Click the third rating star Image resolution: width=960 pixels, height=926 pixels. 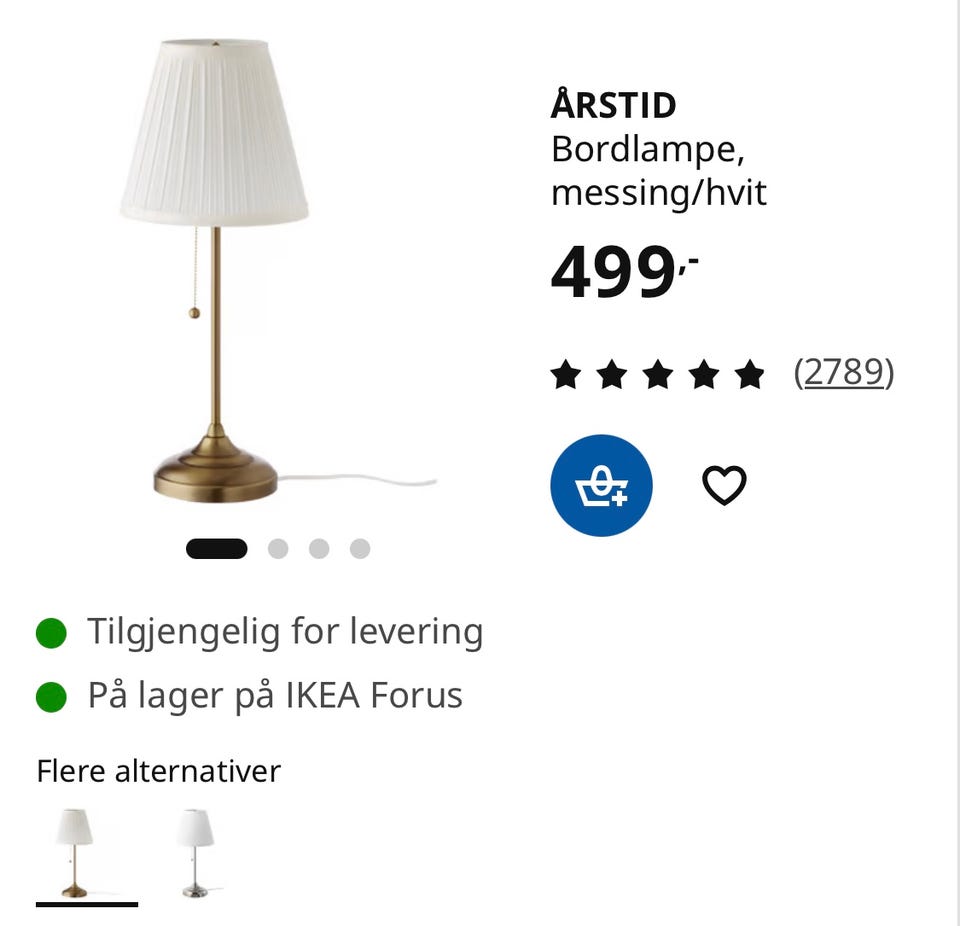pyautogui.click(x=658, y=374)
